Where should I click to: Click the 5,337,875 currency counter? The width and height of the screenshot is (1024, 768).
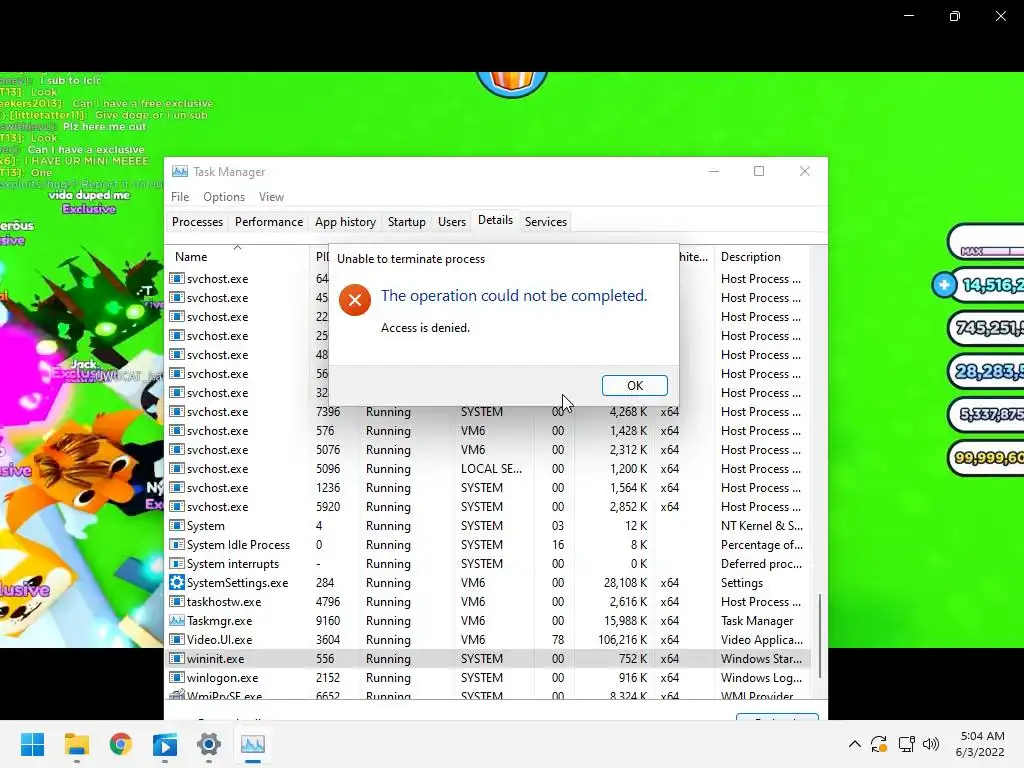(985, 415)
